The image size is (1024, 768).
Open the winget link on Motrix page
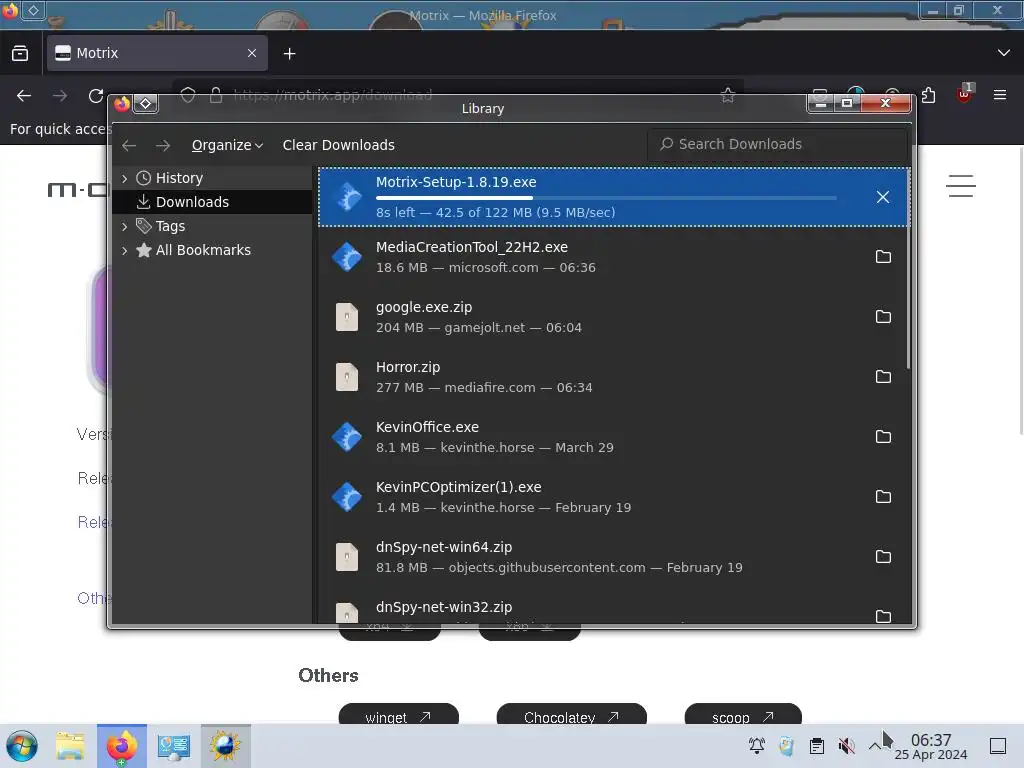(x=398, y=715)
